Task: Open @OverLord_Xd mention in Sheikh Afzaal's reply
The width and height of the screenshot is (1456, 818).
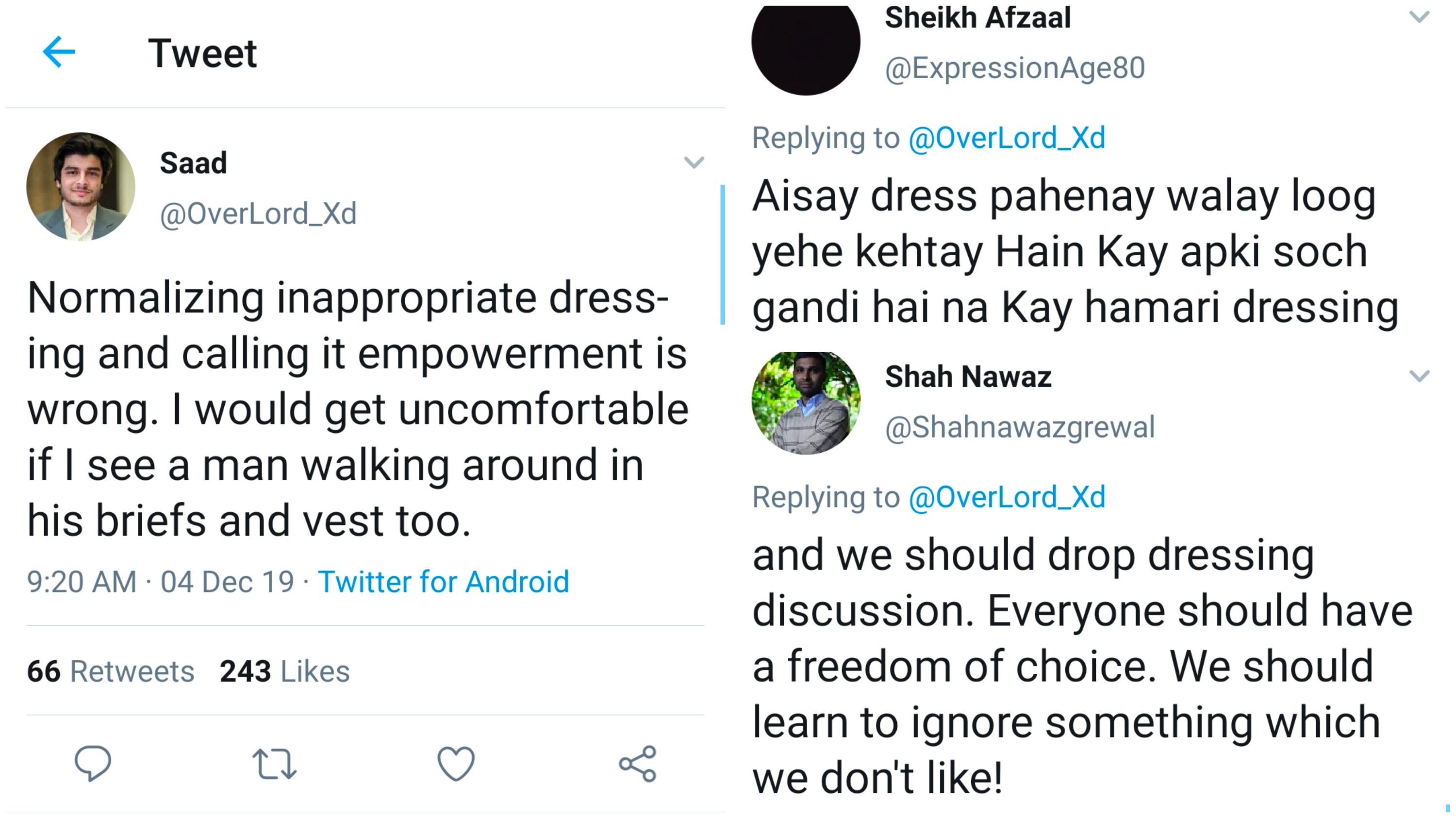Action: pyautogui.click(x=1007, y=138)
